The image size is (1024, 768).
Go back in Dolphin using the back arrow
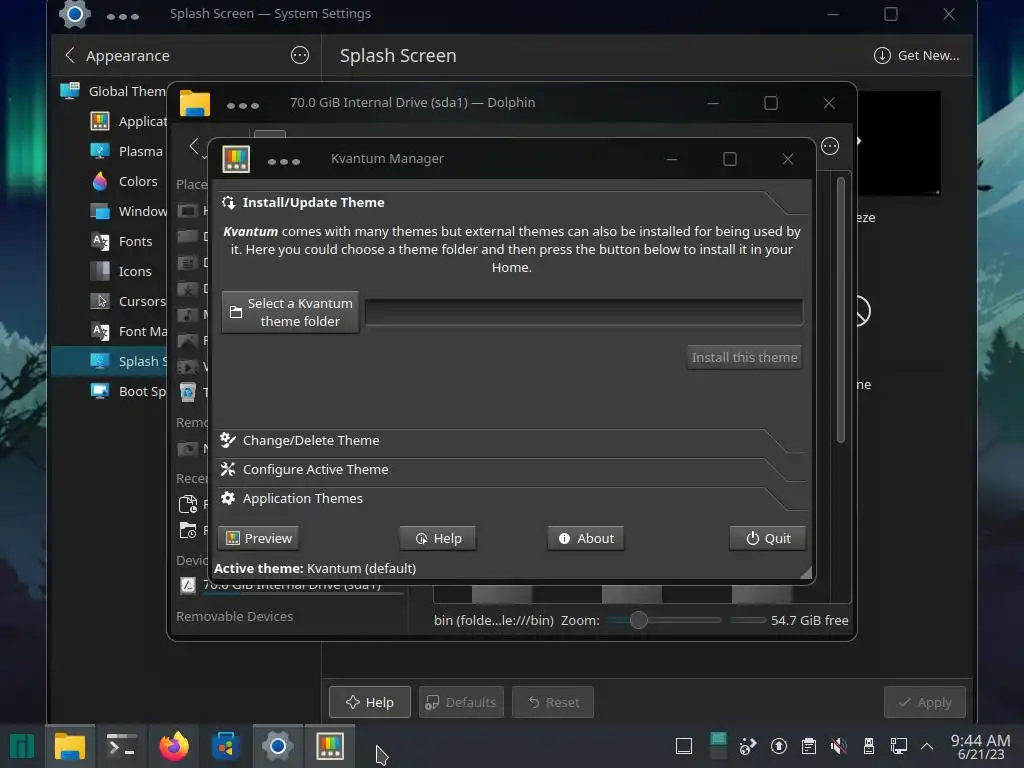pyautogui.click(x=194, y=146)
